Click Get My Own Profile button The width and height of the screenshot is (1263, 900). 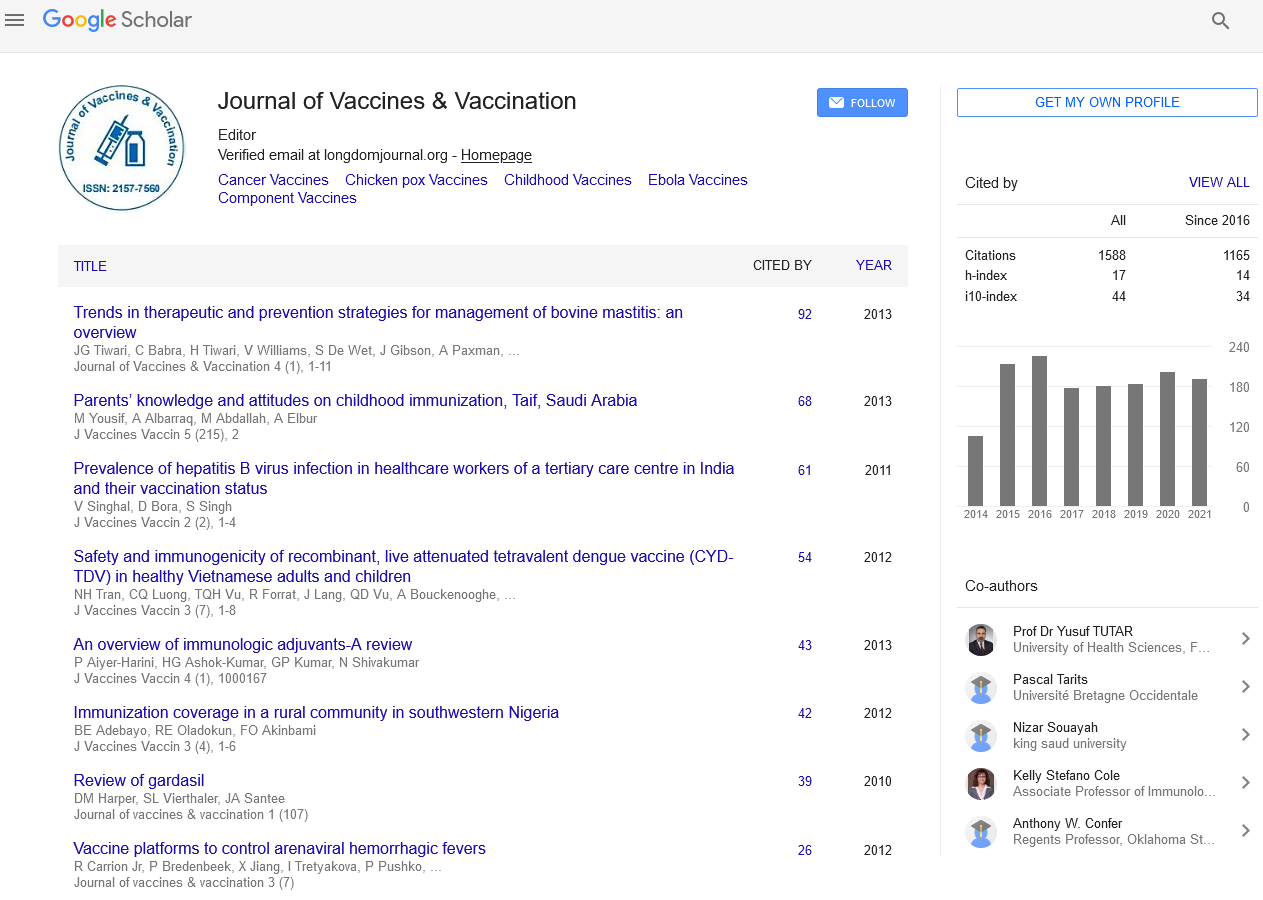[1107, 103]
